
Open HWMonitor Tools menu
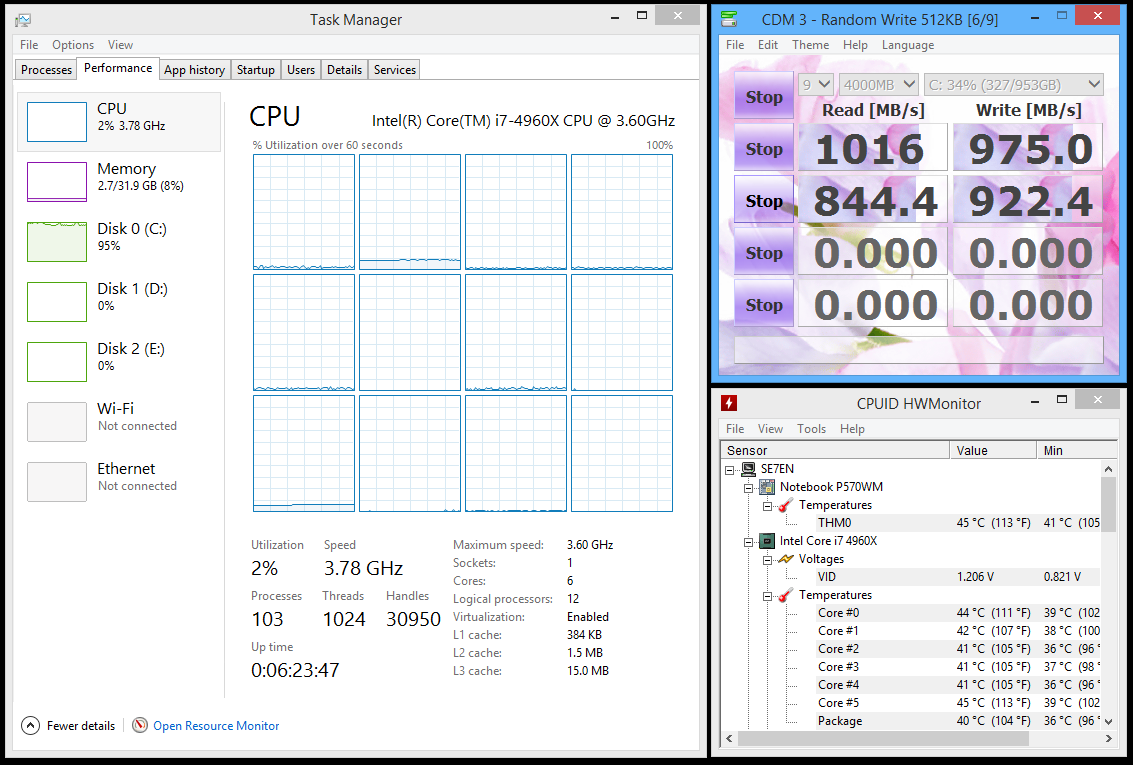point(811,429)
